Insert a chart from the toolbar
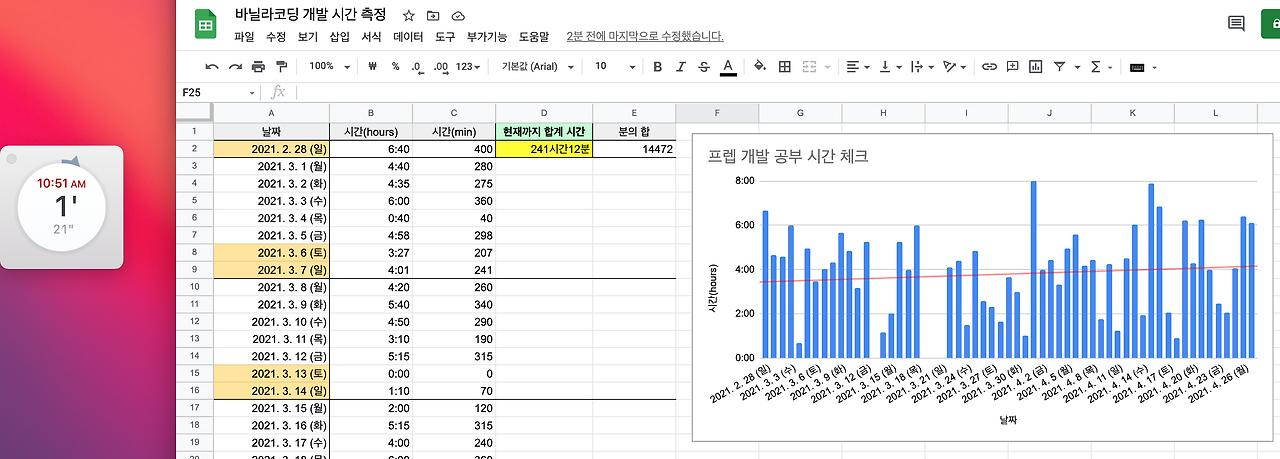1280x459 pixels. [x=1036, y=66]
